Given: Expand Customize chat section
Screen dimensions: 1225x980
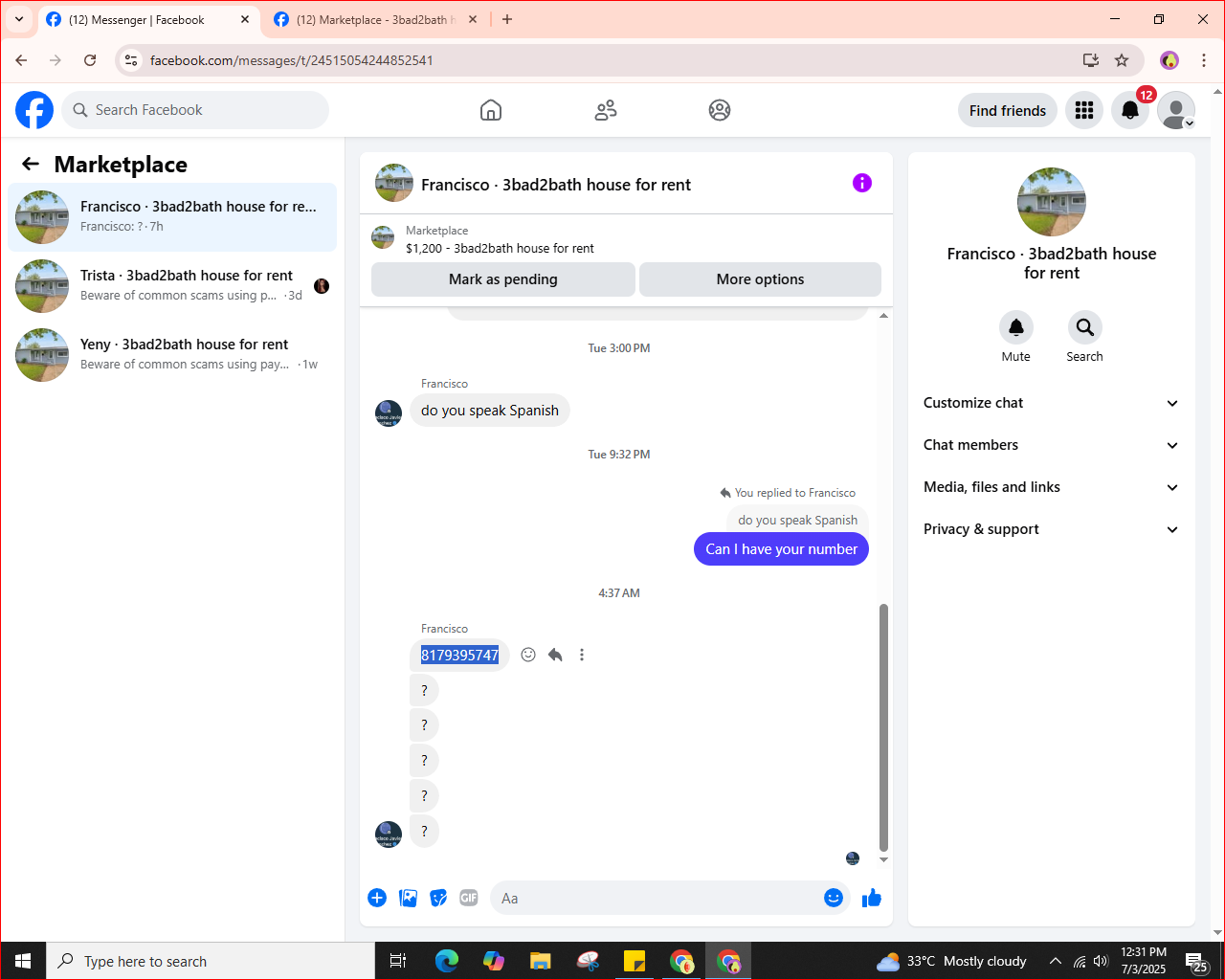Looking at the screenshot, I should (x=1052, y=403).
